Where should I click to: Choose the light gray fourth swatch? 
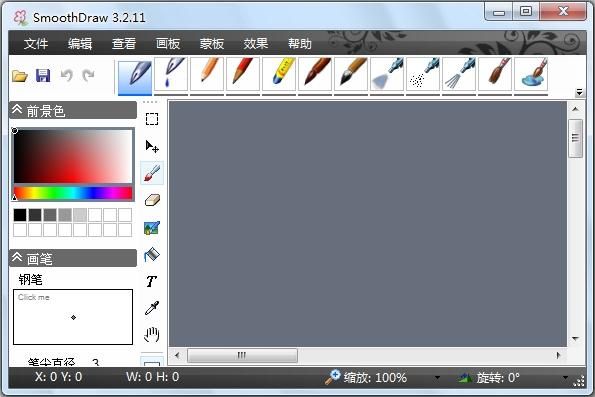(65, 215)
